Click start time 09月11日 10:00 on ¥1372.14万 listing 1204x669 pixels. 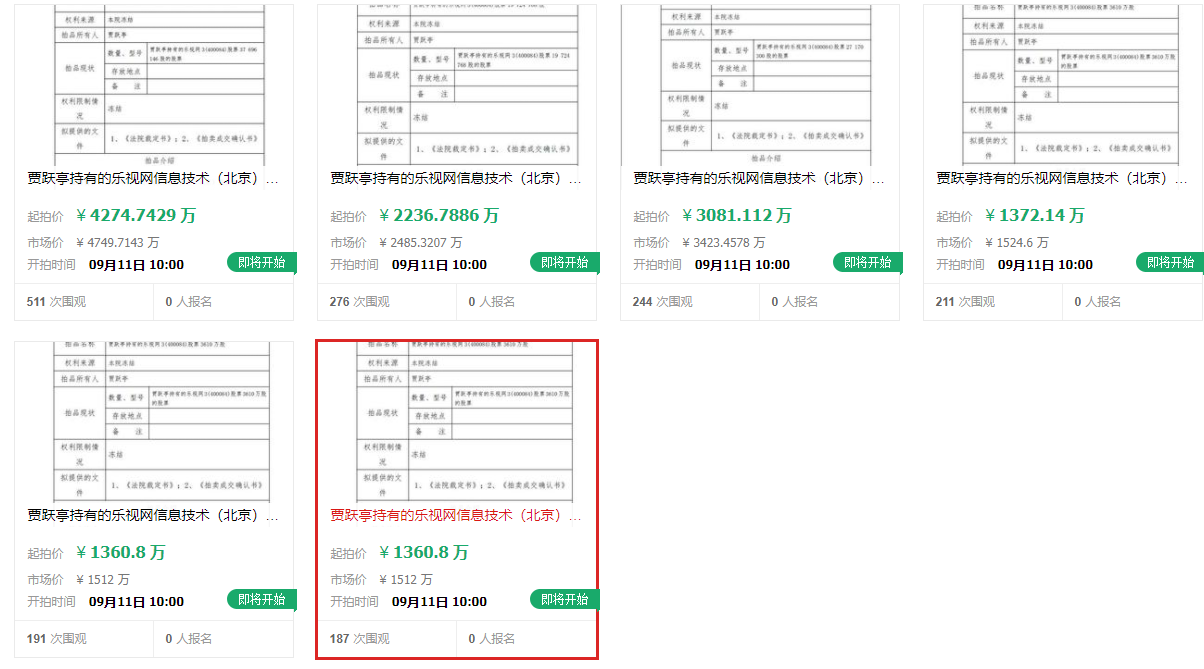(x=1046, y=265)
